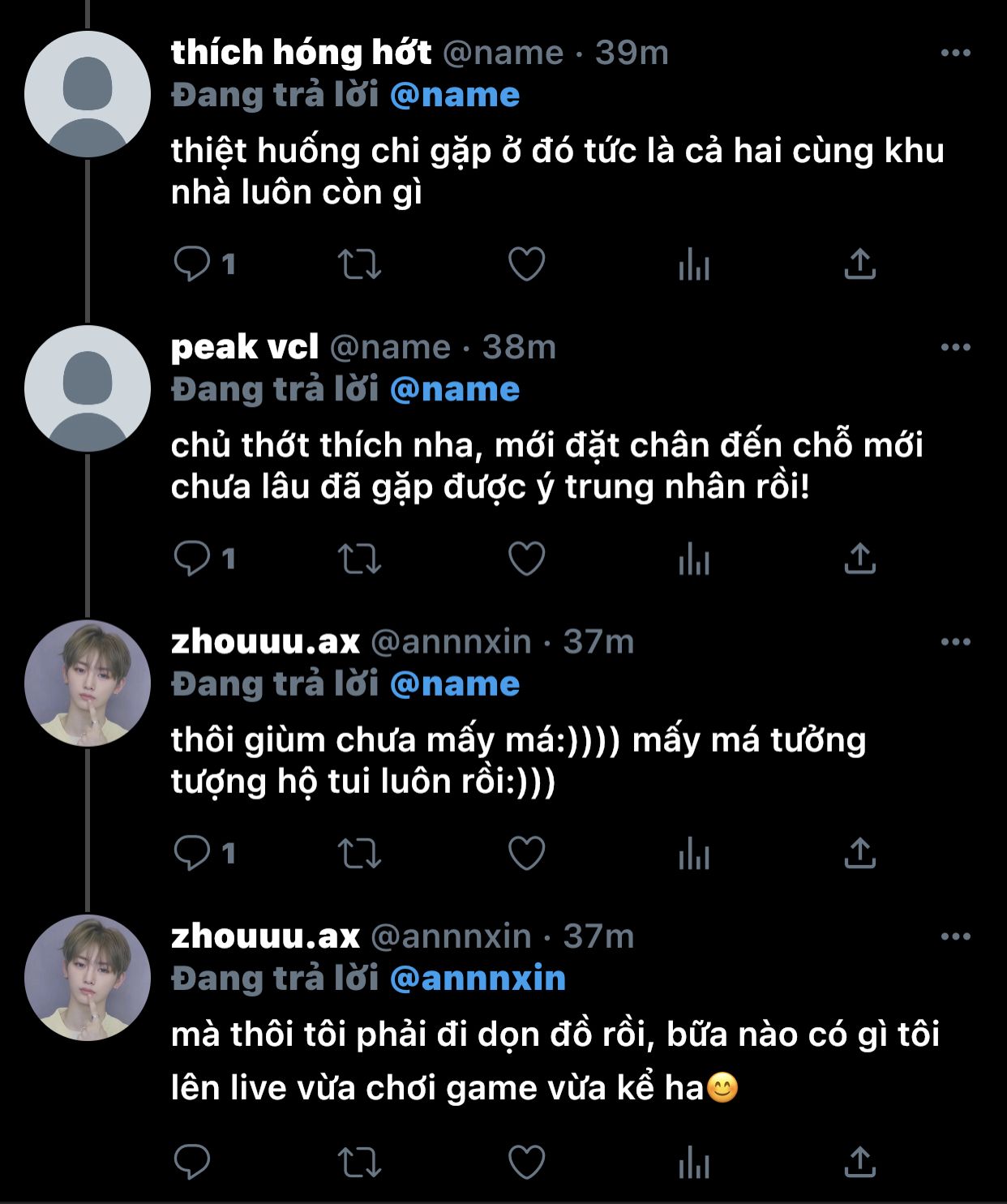The height and width of the screenshot is (1204, 1007).
Task: Open the @annnxin mention link in last tweet
Action: 478,978
